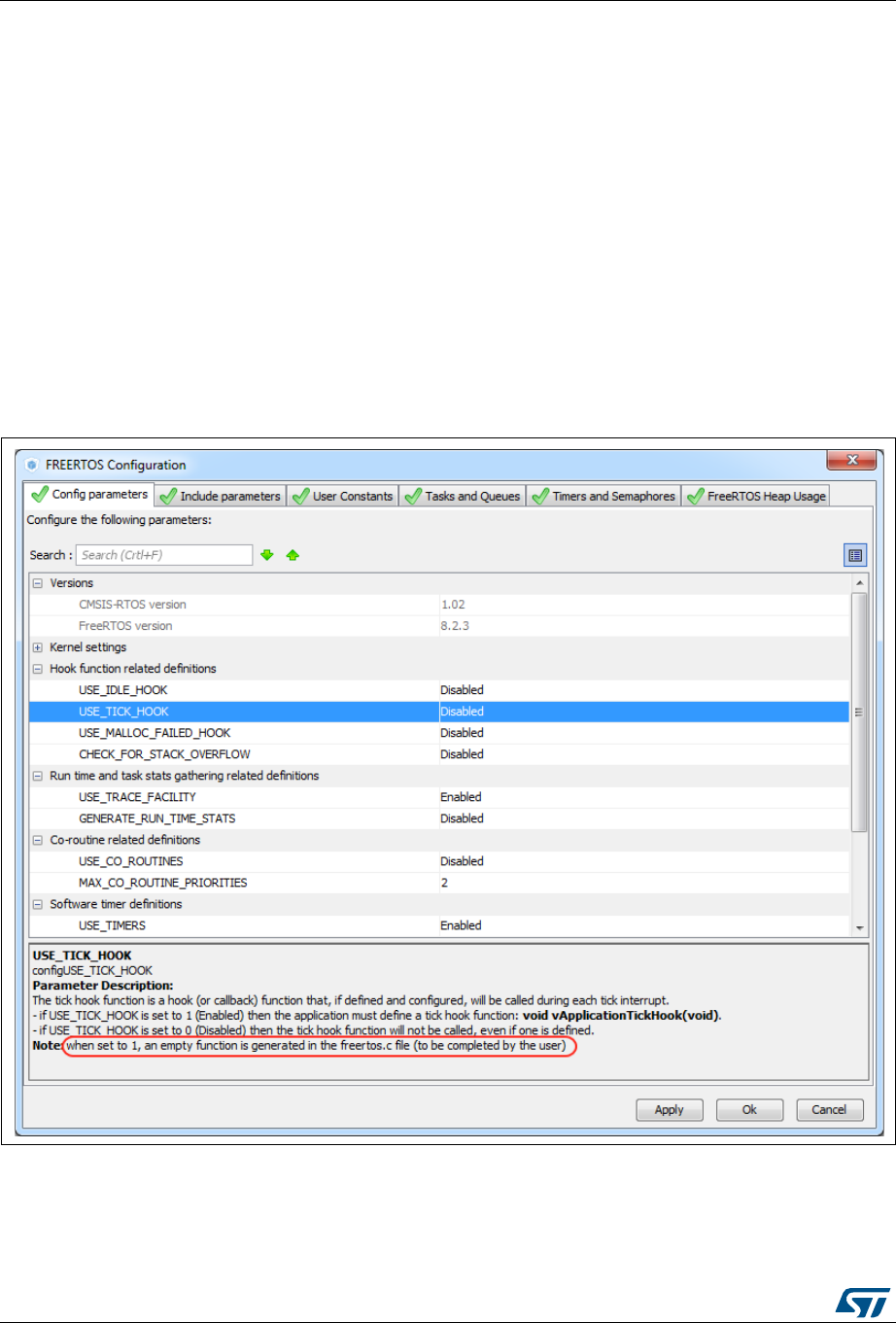Open Timers and Semaphores tab

603,496
